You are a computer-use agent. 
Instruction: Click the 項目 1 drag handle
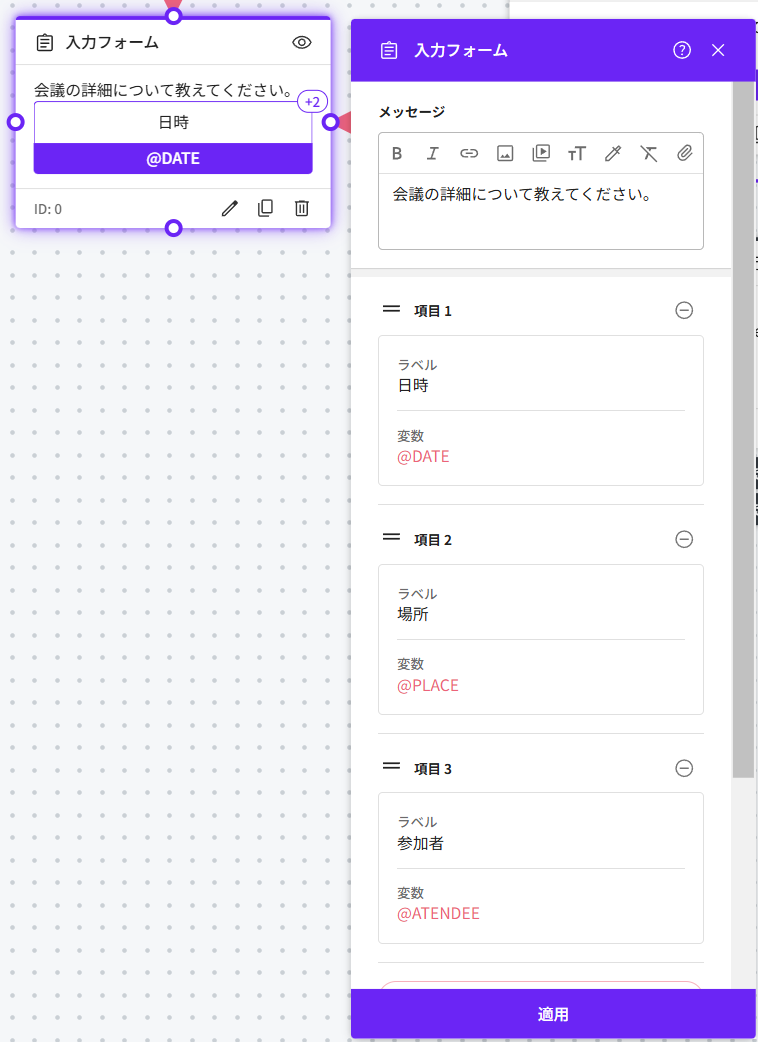391,310
